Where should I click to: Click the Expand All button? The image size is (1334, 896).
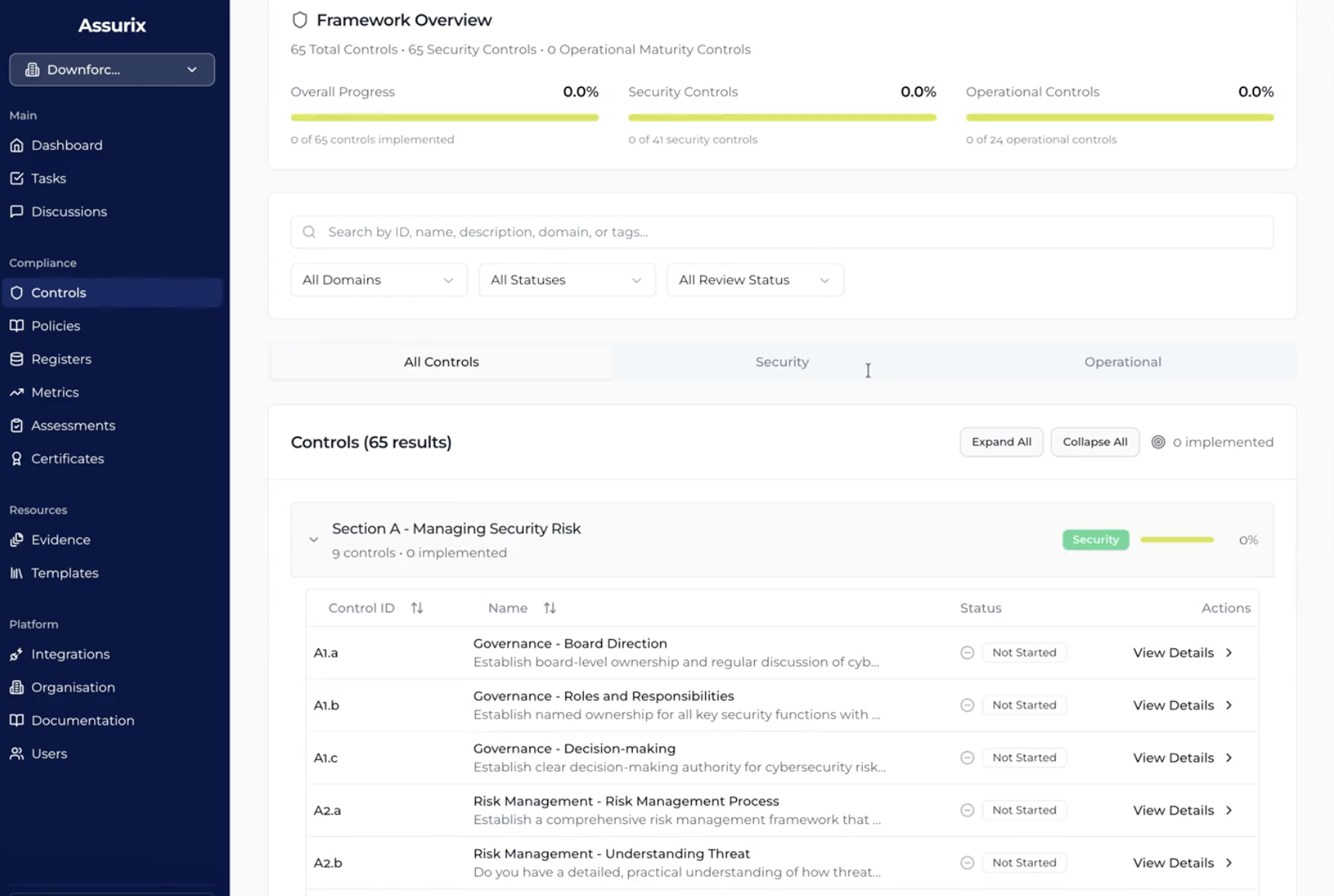[1001, 442]
